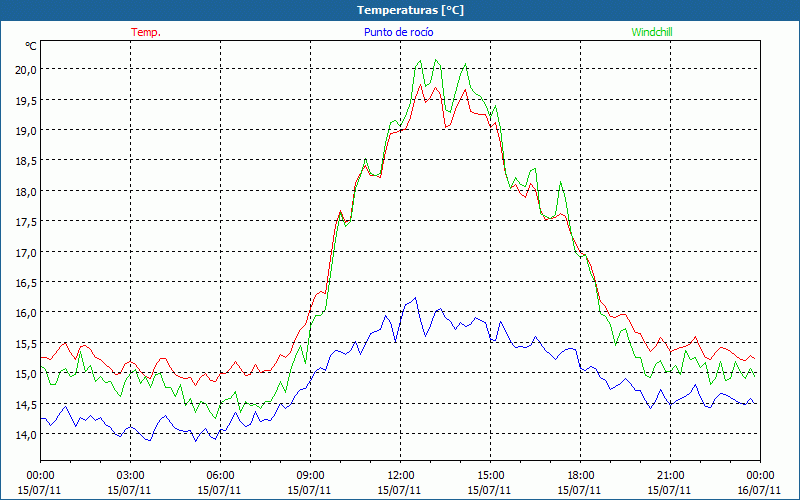Click the 16/07/11 date label

click(759, 490)
